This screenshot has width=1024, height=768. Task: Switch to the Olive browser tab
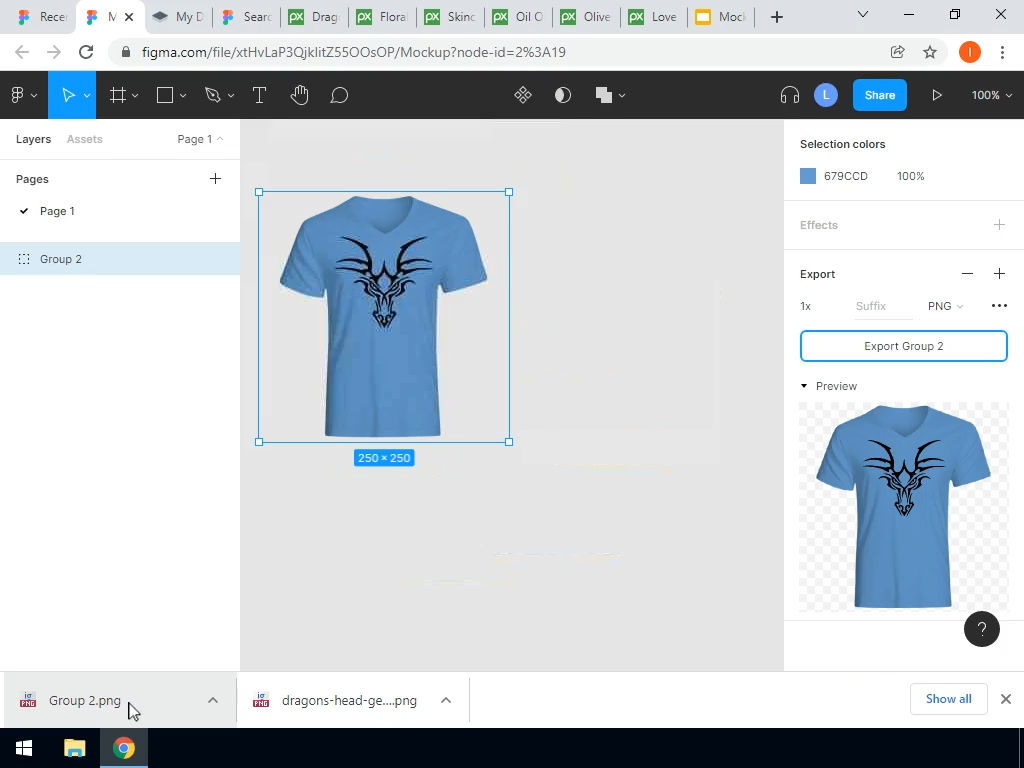click(x=586, y=17)
